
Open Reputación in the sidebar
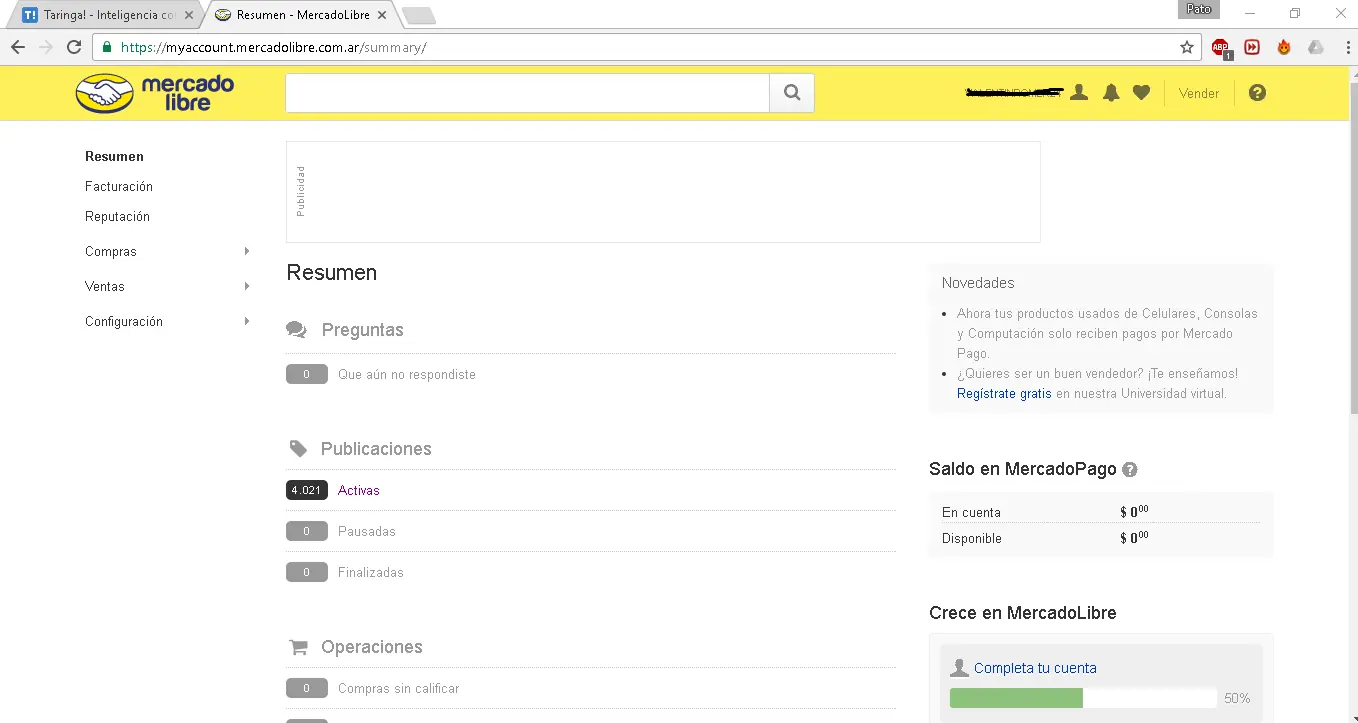[x=117, y=216]
